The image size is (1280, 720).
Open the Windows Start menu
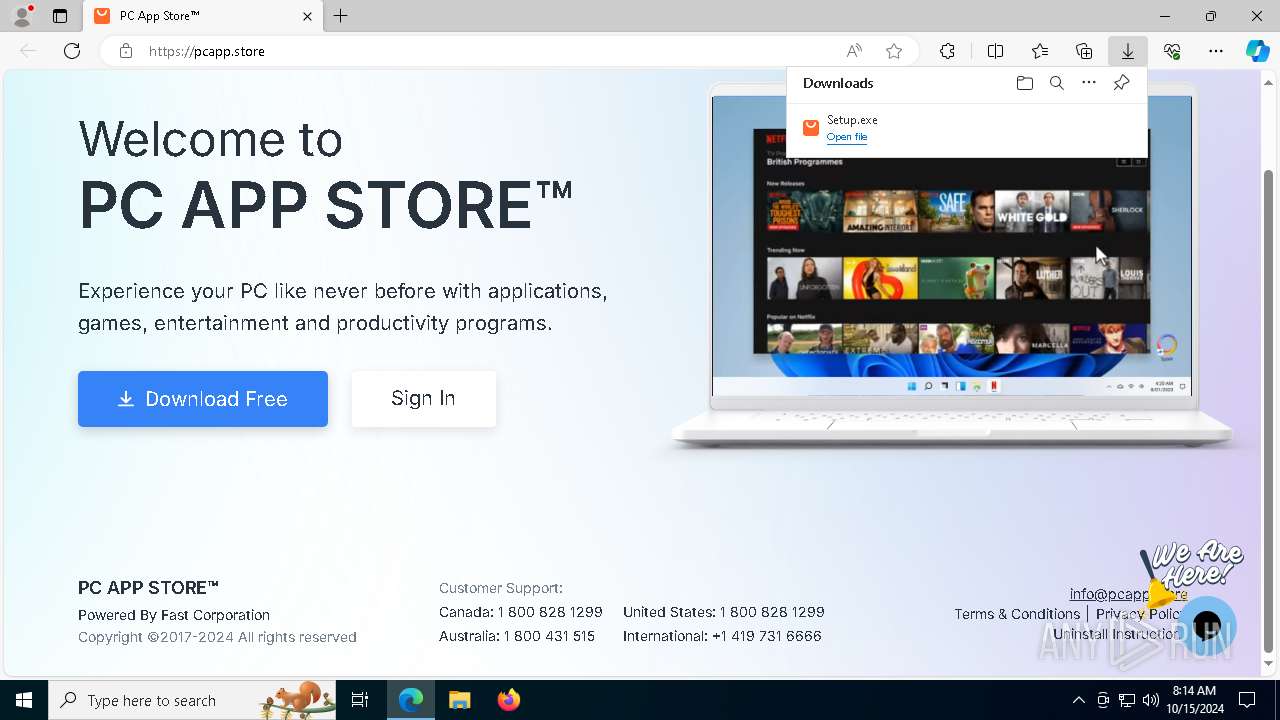point(24,700)
